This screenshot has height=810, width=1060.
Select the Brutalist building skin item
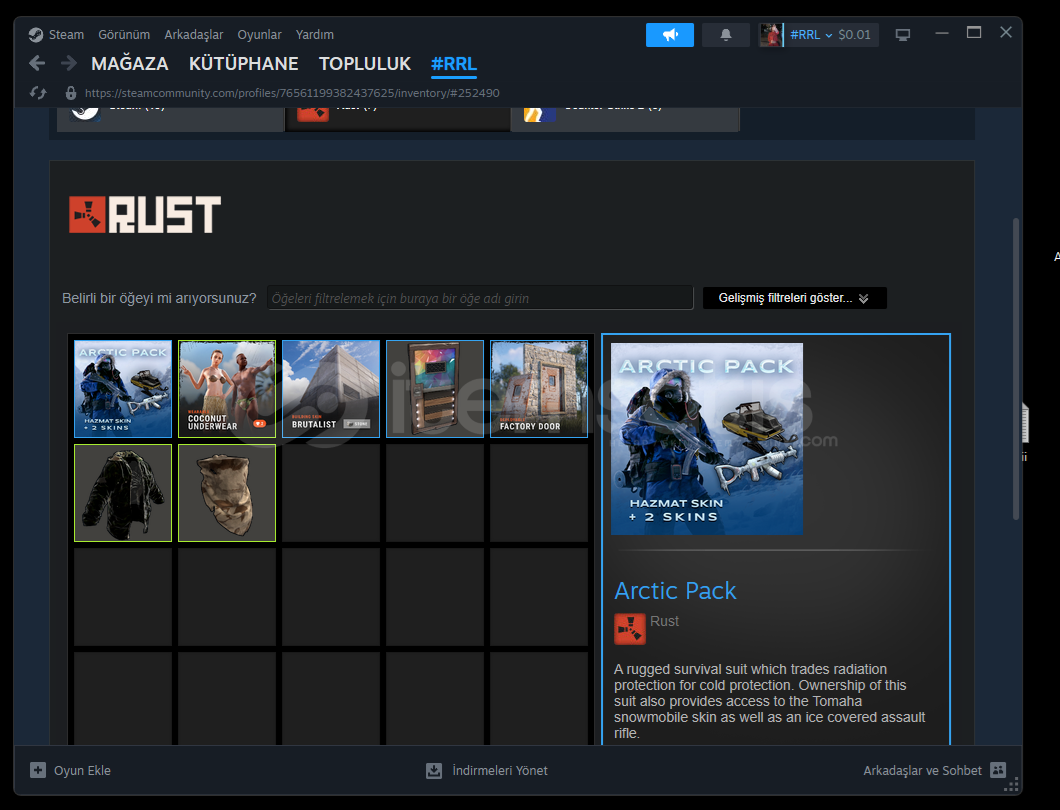pyautogui.click(x=331, y=389)
